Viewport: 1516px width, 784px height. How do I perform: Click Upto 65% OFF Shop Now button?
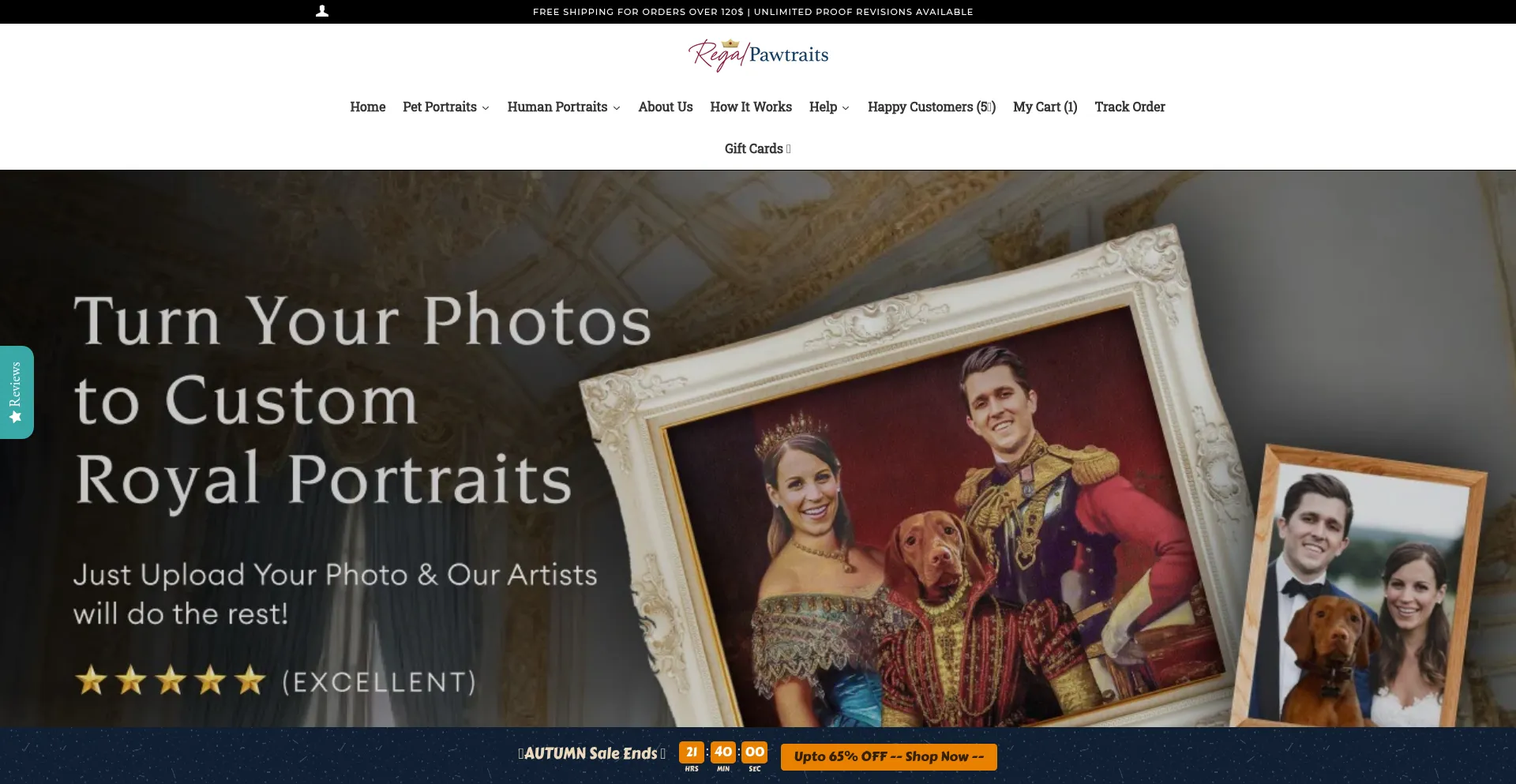(x=889, y=756)
